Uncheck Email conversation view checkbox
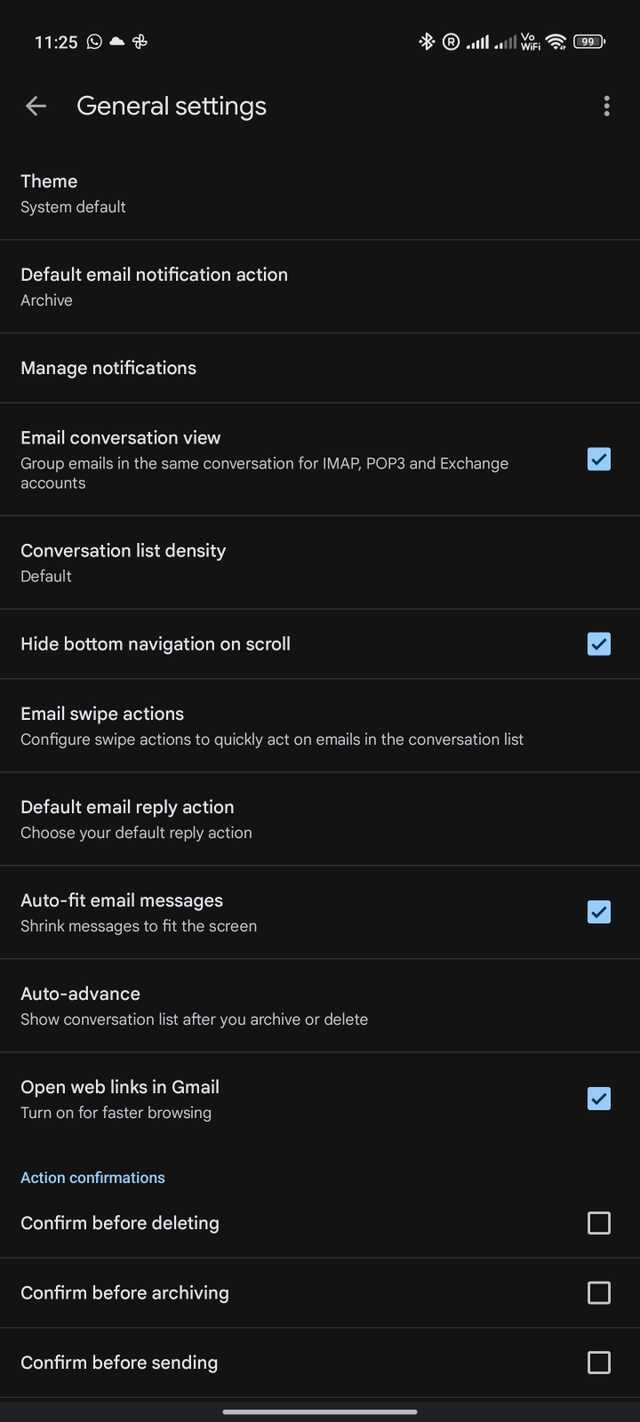Viewport: 640px width, 1422px height. tap(599, 459)
